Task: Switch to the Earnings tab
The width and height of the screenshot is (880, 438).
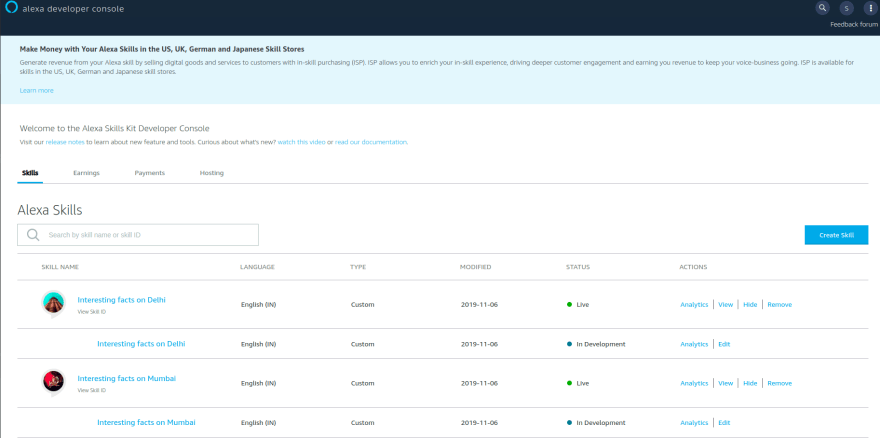Action: point(86,173)
